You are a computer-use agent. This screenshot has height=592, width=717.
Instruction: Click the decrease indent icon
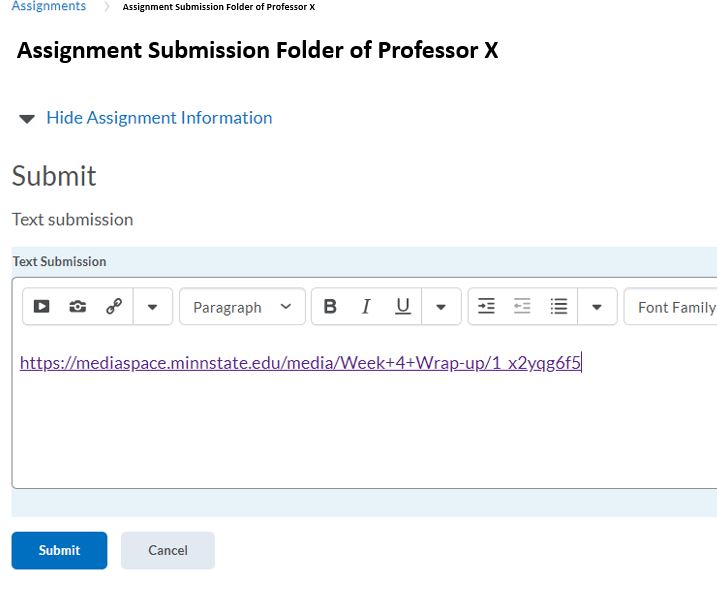click(522, 307)
